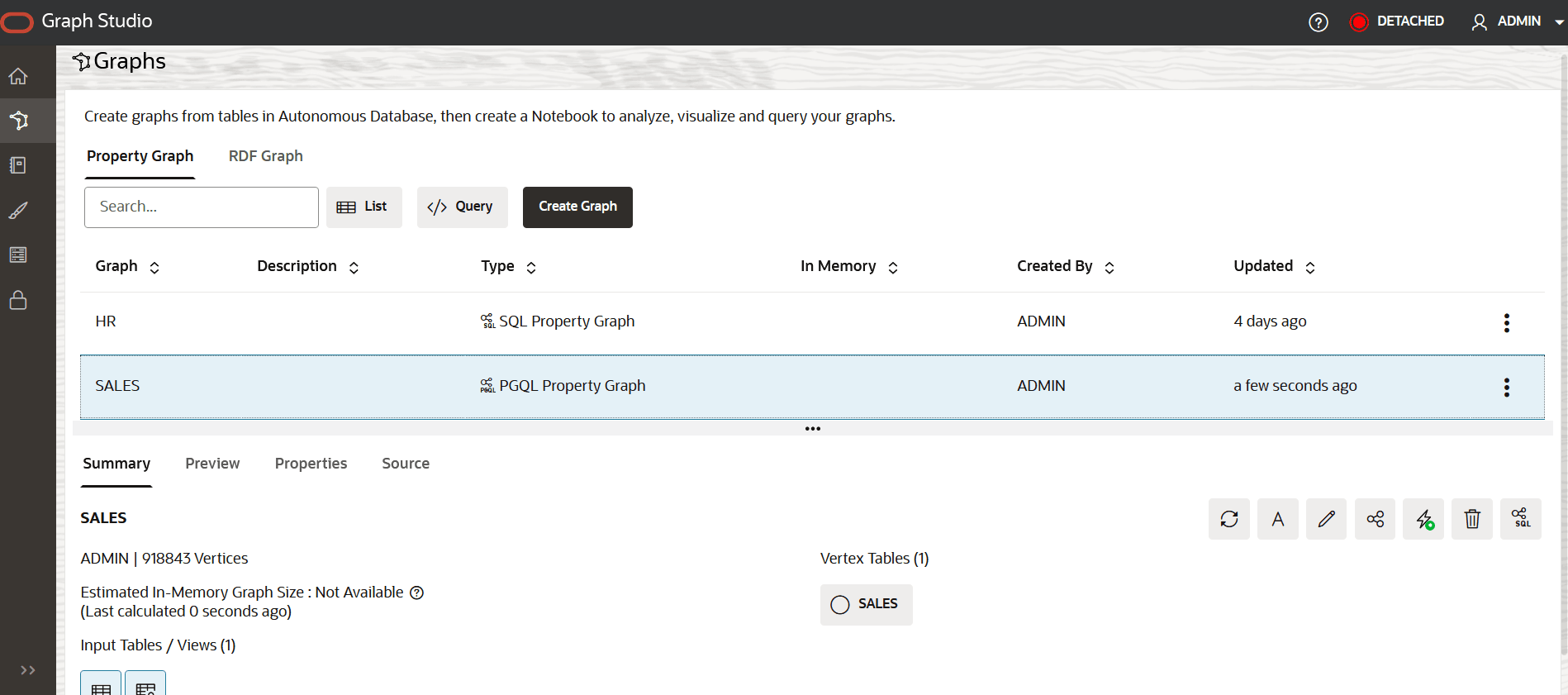Click the load into memory lightning icon
Image resolution: width=1568 pixels, height=695 pixels.
(x=1423, y=519)
